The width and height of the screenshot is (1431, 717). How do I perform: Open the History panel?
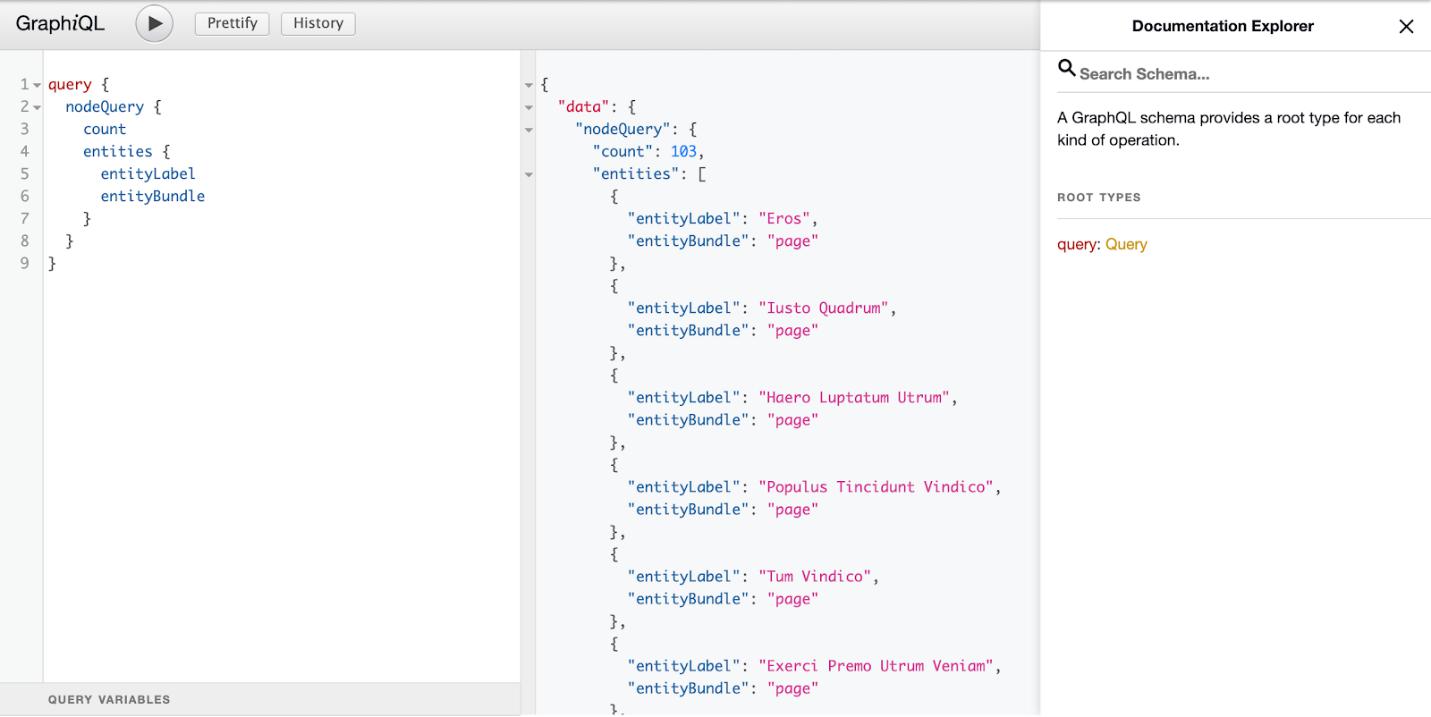pos(318,23)
